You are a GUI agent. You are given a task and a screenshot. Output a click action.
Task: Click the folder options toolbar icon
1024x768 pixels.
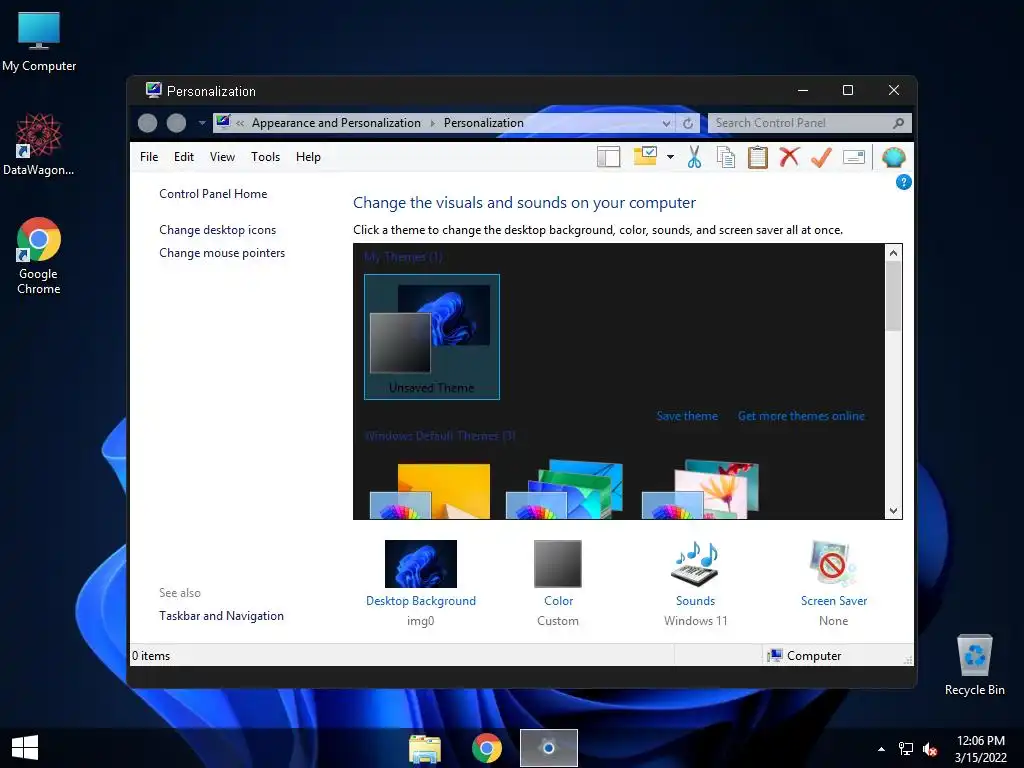(645, 156)
